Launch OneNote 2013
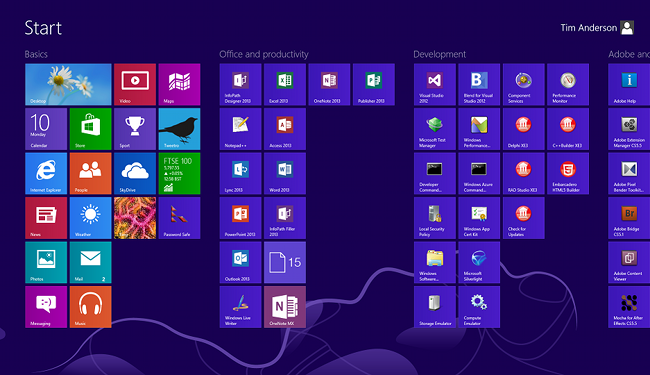 click(x=329, y=85)
